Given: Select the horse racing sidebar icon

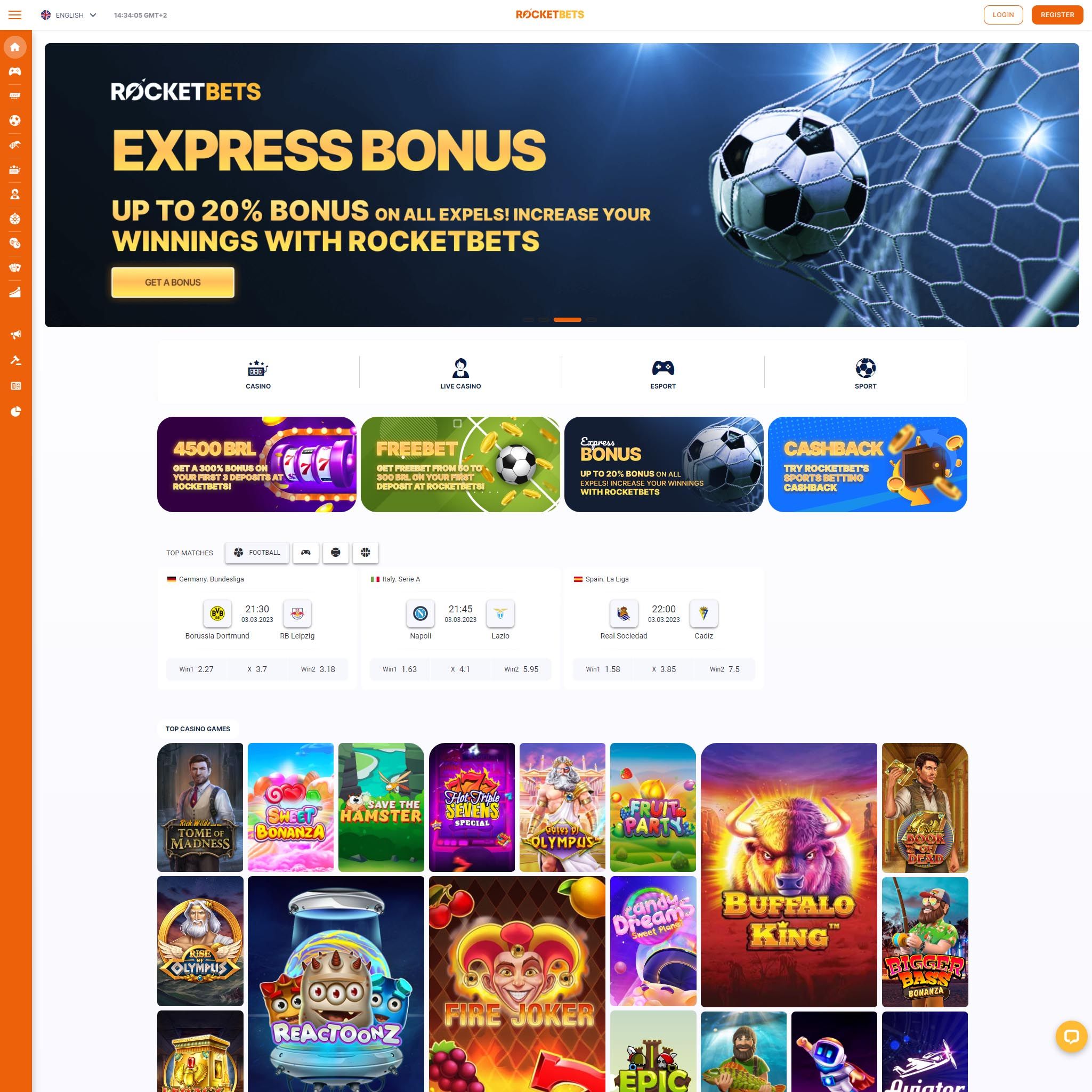Looking at the screenshot, I should (15, 145).
